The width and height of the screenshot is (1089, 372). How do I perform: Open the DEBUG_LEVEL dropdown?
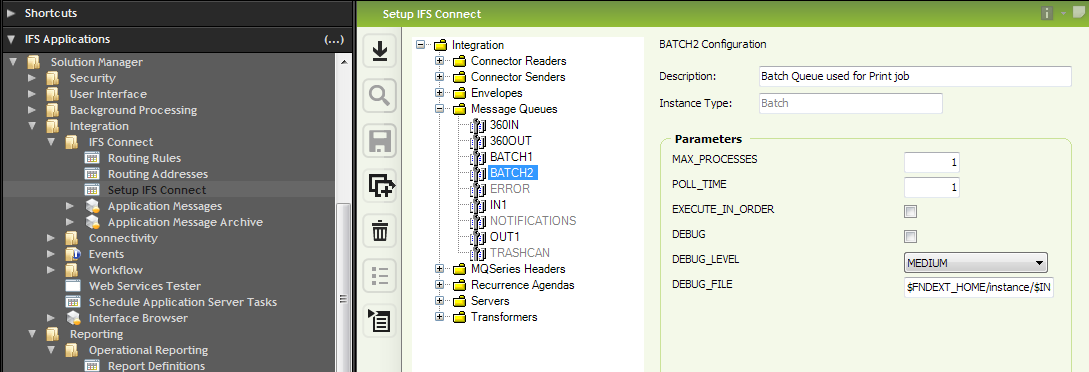point(975,263)
